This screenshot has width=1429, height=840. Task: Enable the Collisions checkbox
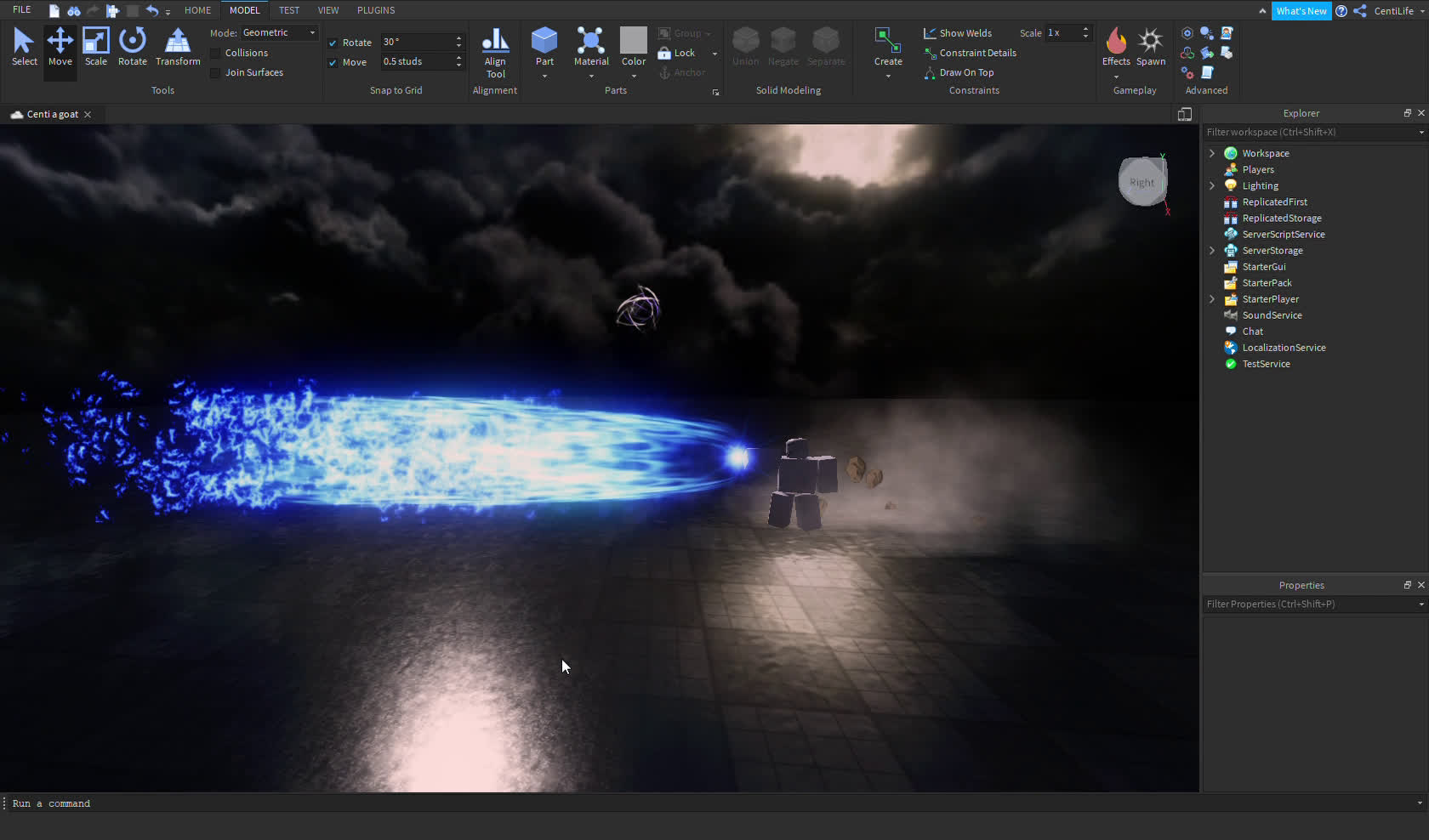pyautogui.click(x=214, y=53)
